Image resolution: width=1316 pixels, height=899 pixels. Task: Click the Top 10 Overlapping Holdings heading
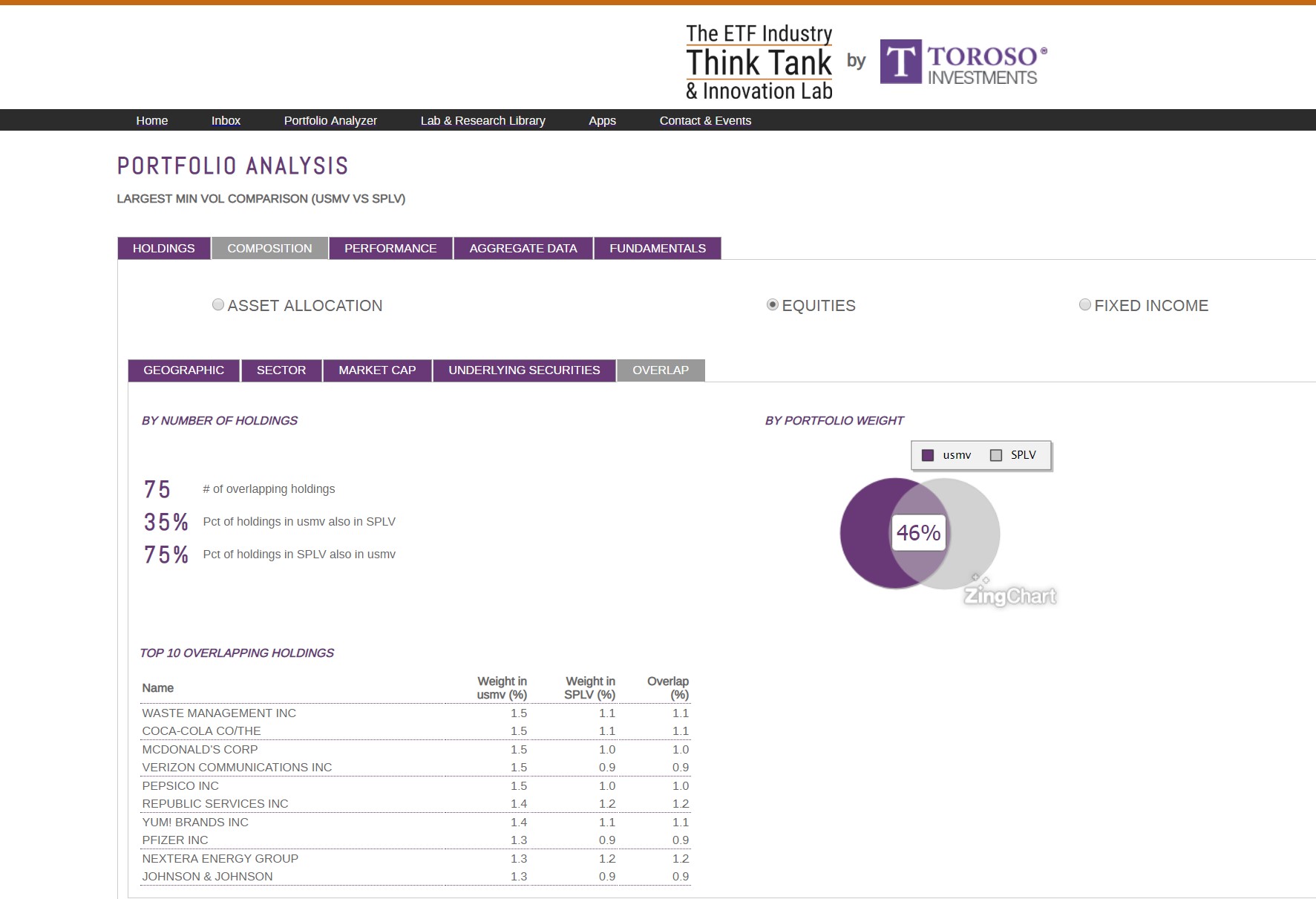[x=237, y=653]
